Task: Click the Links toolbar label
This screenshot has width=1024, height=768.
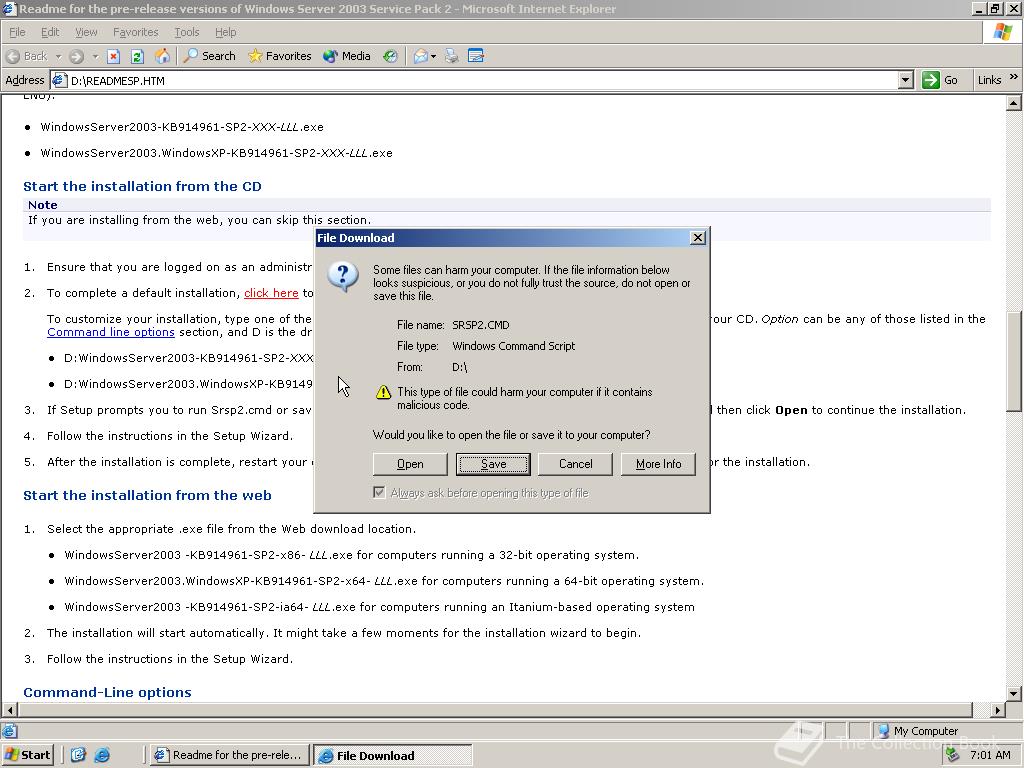Action: click(989, 80)
